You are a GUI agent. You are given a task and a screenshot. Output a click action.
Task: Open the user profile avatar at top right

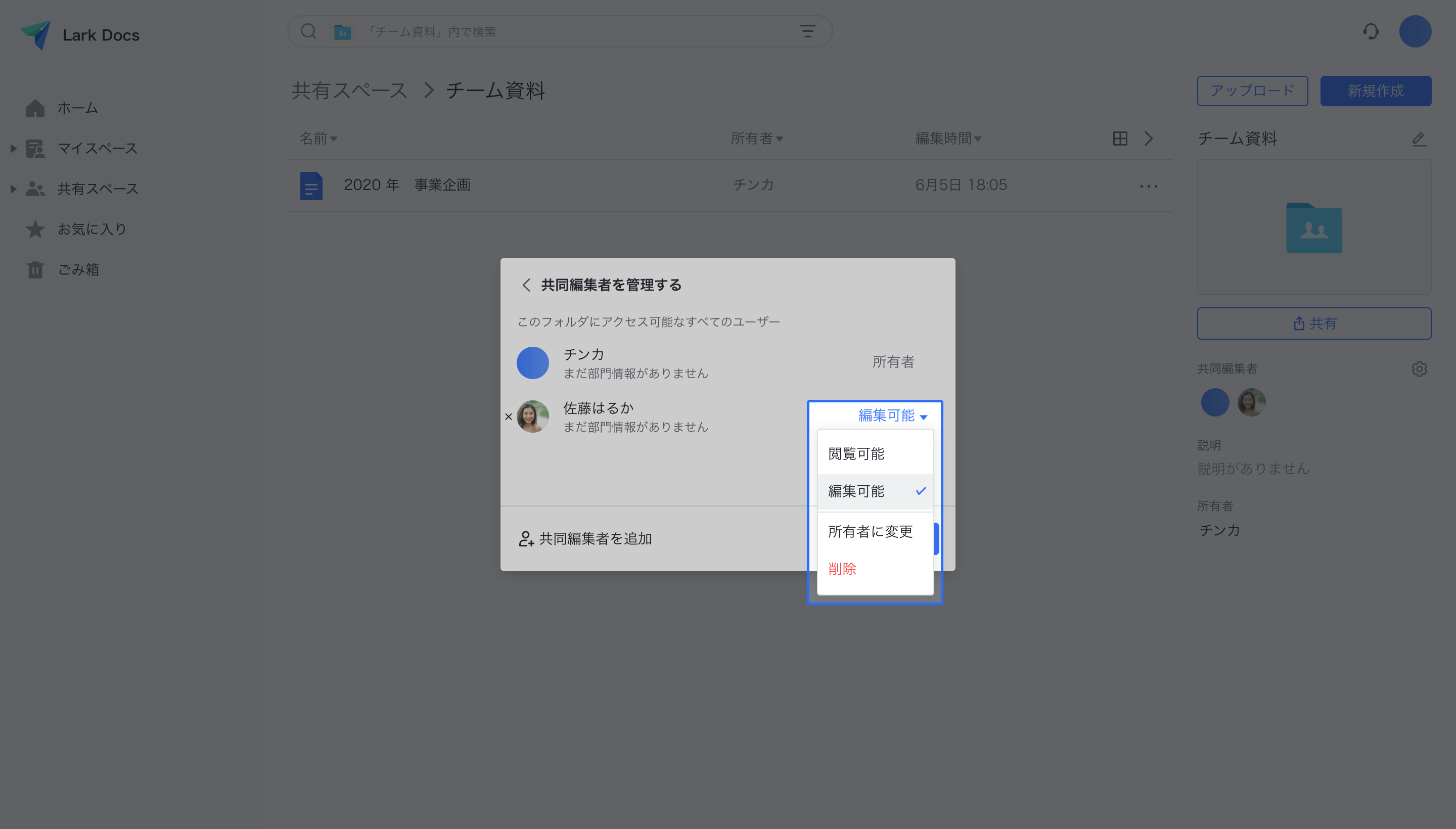(x=1415, y=31)
